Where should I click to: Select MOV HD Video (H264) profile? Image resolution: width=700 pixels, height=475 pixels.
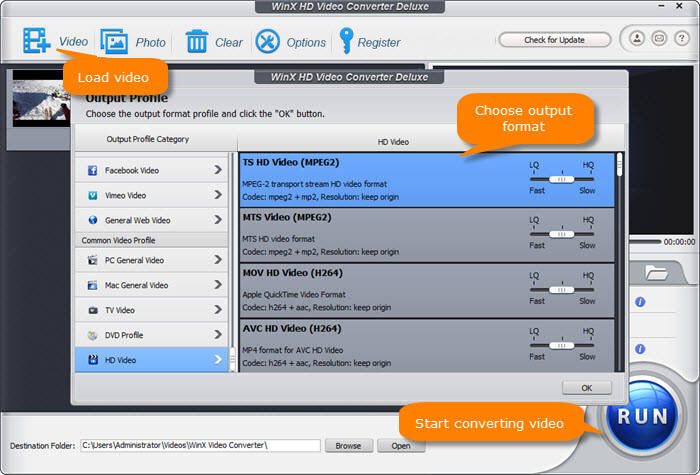click(427, 290)
